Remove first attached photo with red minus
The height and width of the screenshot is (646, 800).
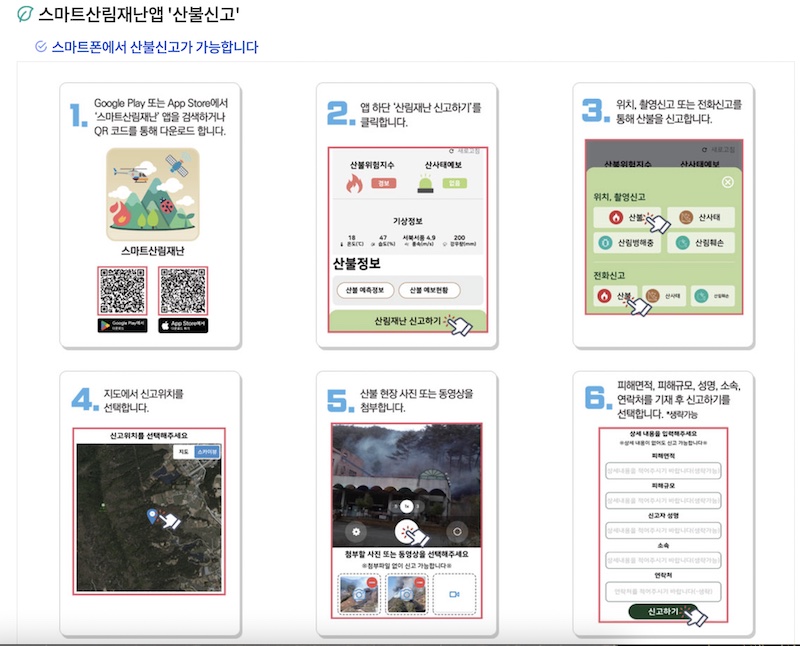click(x=372, y=582)
